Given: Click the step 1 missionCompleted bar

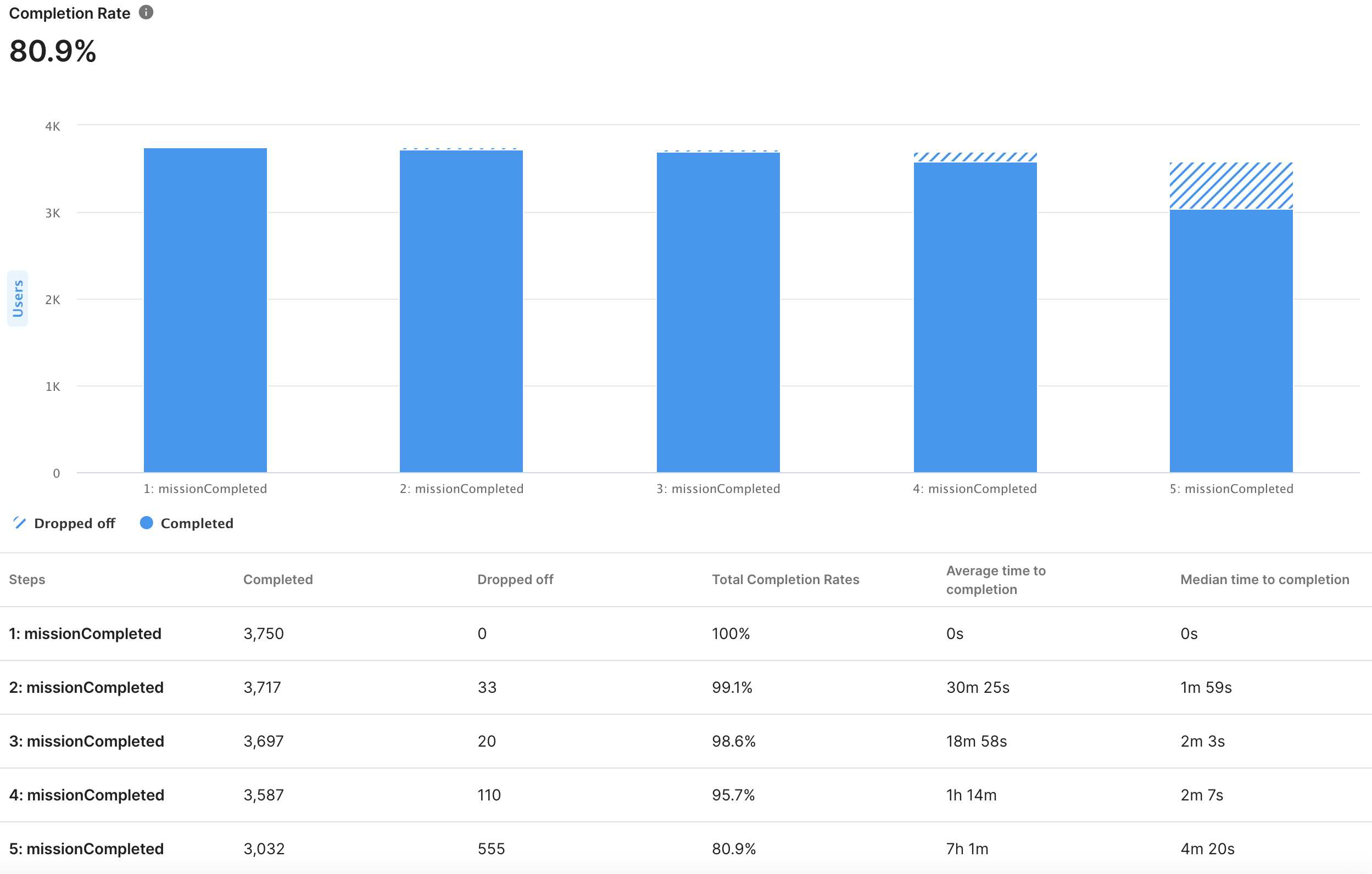Looking at the screenshot, I should [205, 310].
